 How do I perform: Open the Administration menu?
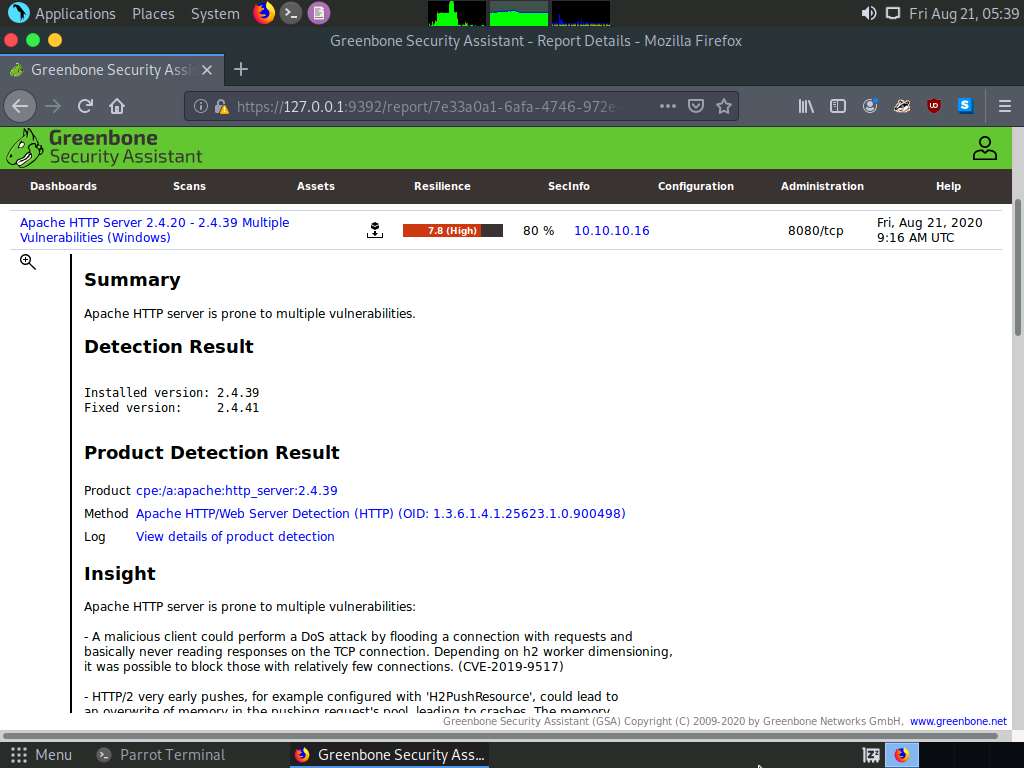tap(822, 186)
